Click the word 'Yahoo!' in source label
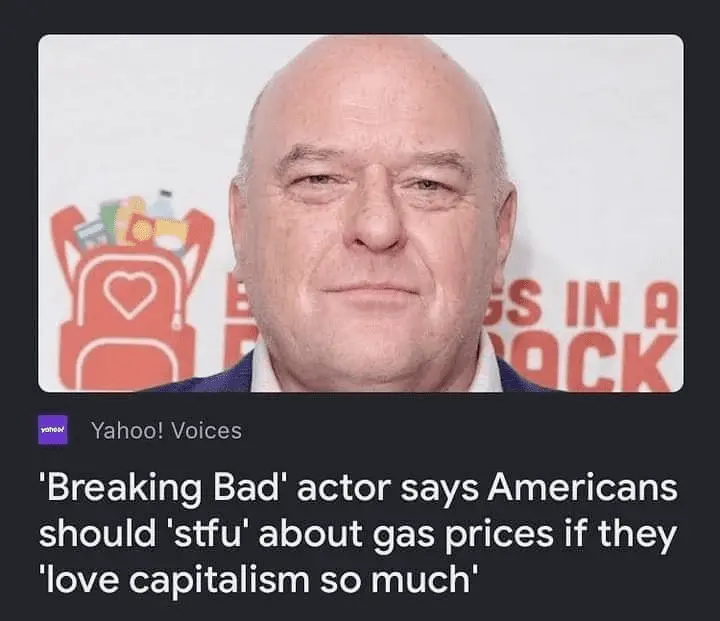The width and height of the screenshot is (720, 621). point(128,431)
